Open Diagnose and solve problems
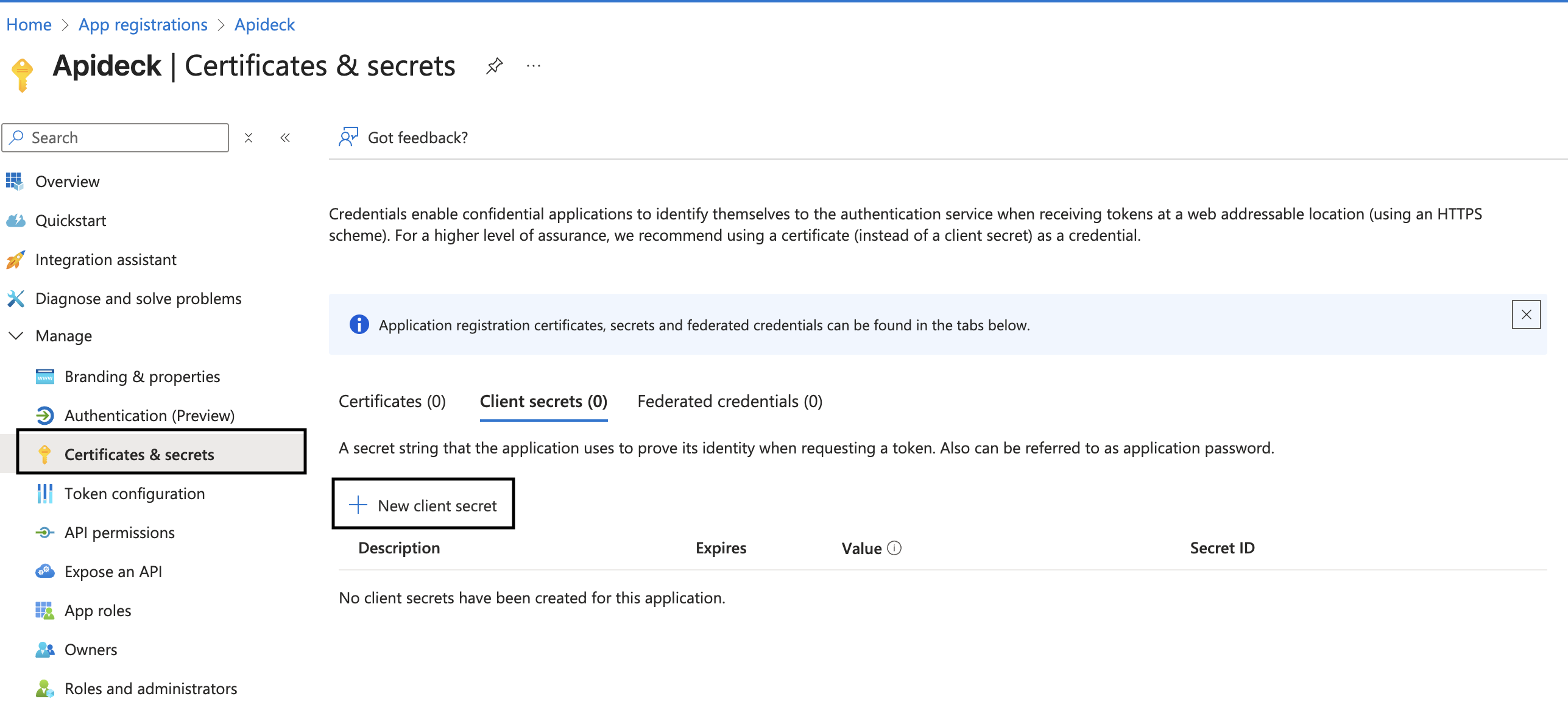This screenshot has width=1568, height=707. pos(138,299)
